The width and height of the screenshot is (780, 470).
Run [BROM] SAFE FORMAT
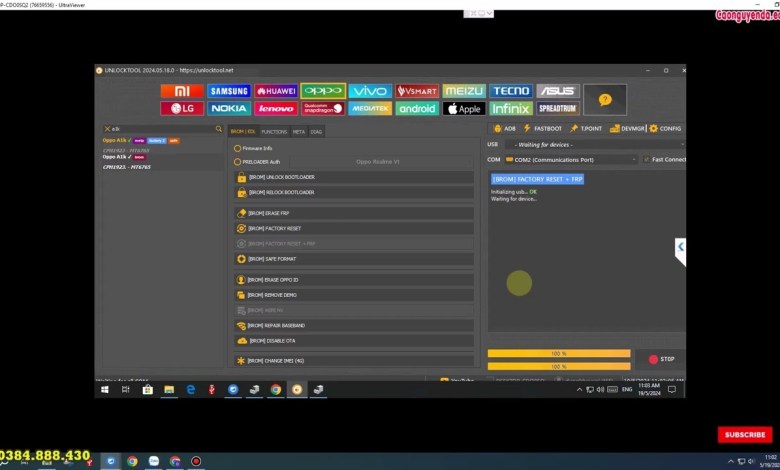354,259
